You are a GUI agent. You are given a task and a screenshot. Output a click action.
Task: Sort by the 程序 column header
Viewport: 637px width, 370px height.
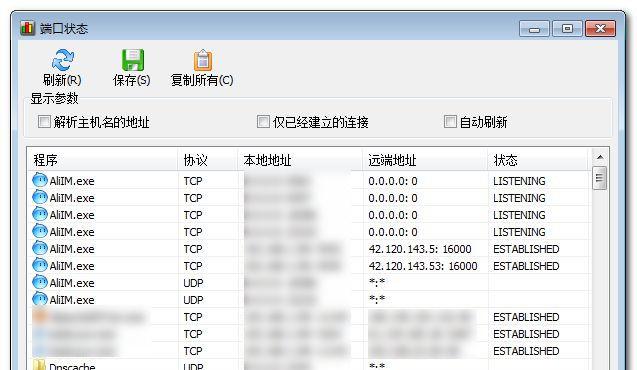(103, 160)
